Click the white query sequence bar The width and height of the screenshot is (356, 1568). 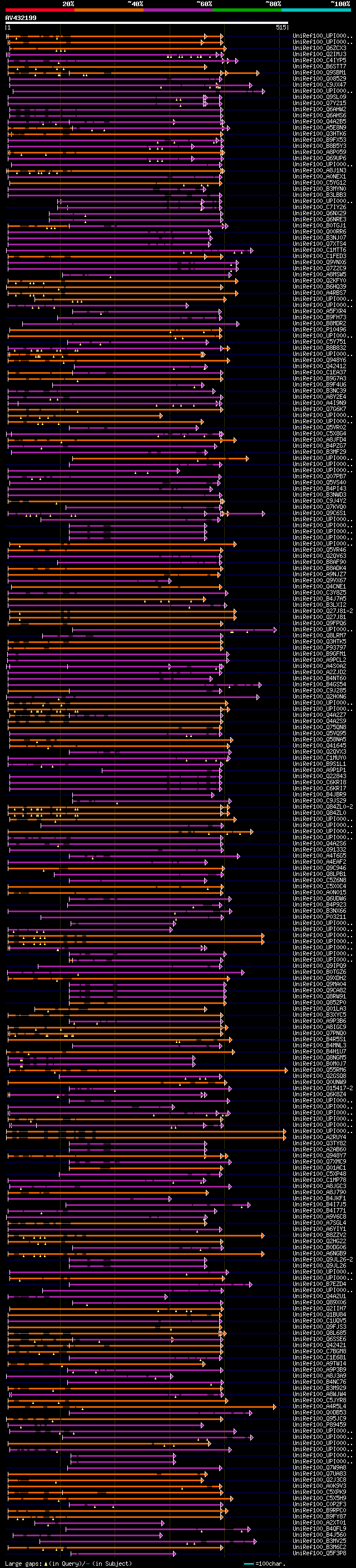(x=147, y=23)
